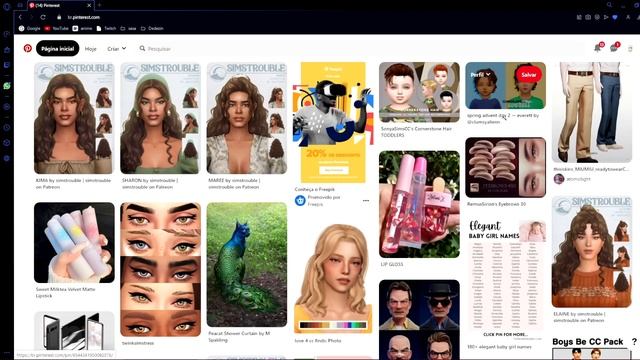
Task: Close the Pinterest browser tab
Action: (x=89, y=5)
